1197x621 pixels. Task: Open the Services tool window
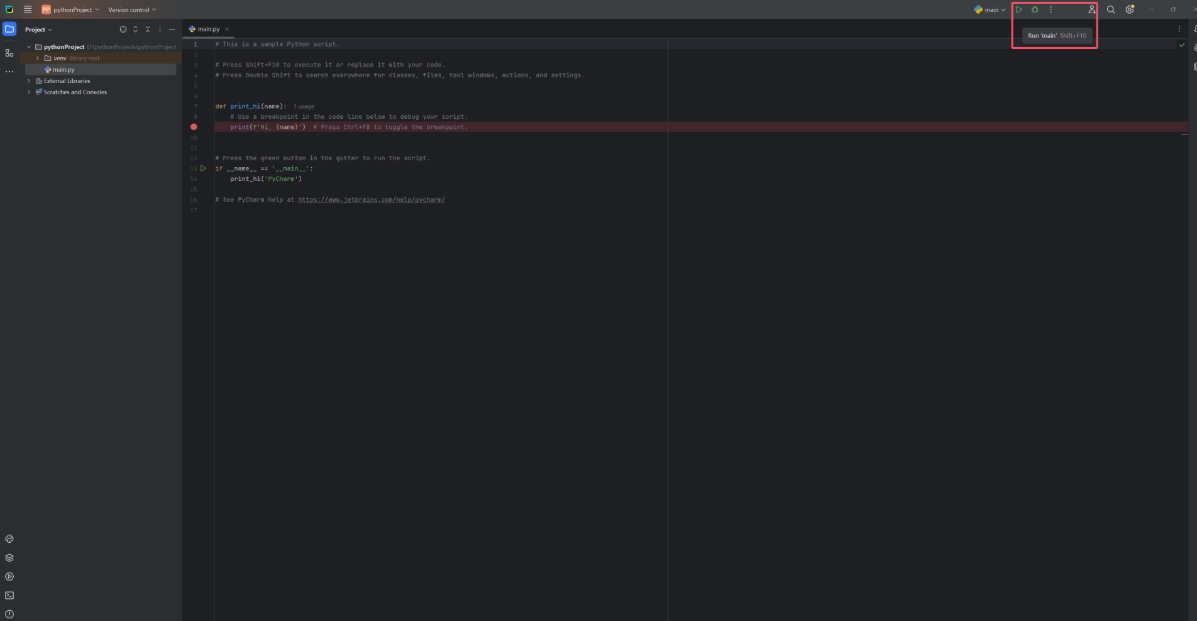coord(9,577)
